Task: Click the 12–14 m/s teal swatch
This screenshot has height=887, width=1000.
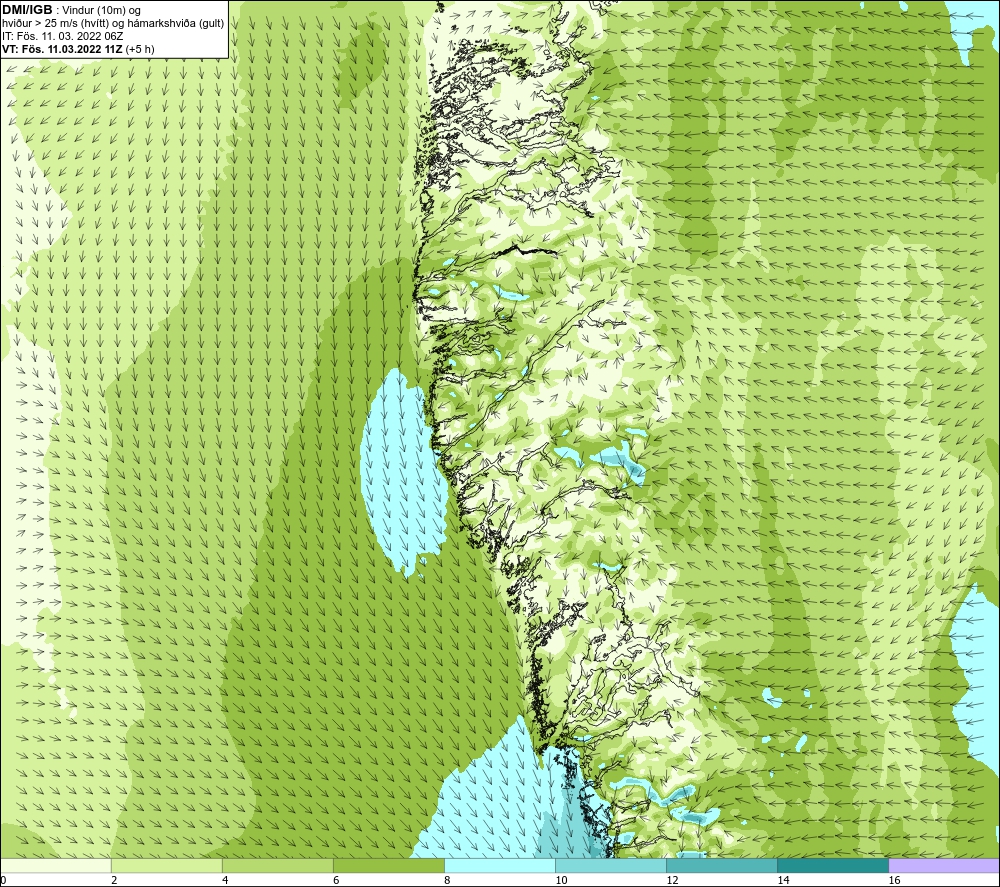Action: [x=721, y=865]
